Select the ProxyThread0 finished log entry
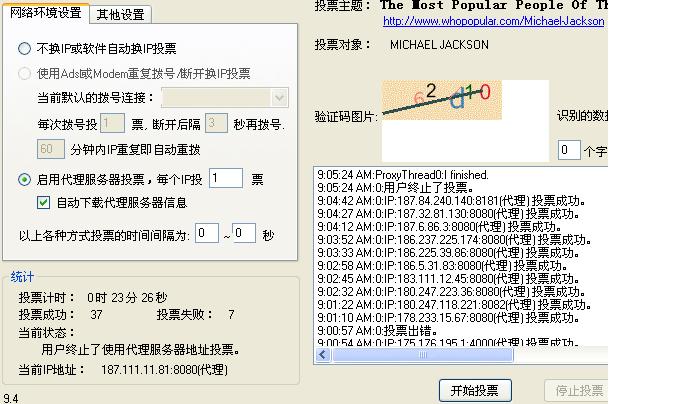This screenshot has height=404, width=683. pyautogui.click(x=403, y=174)
